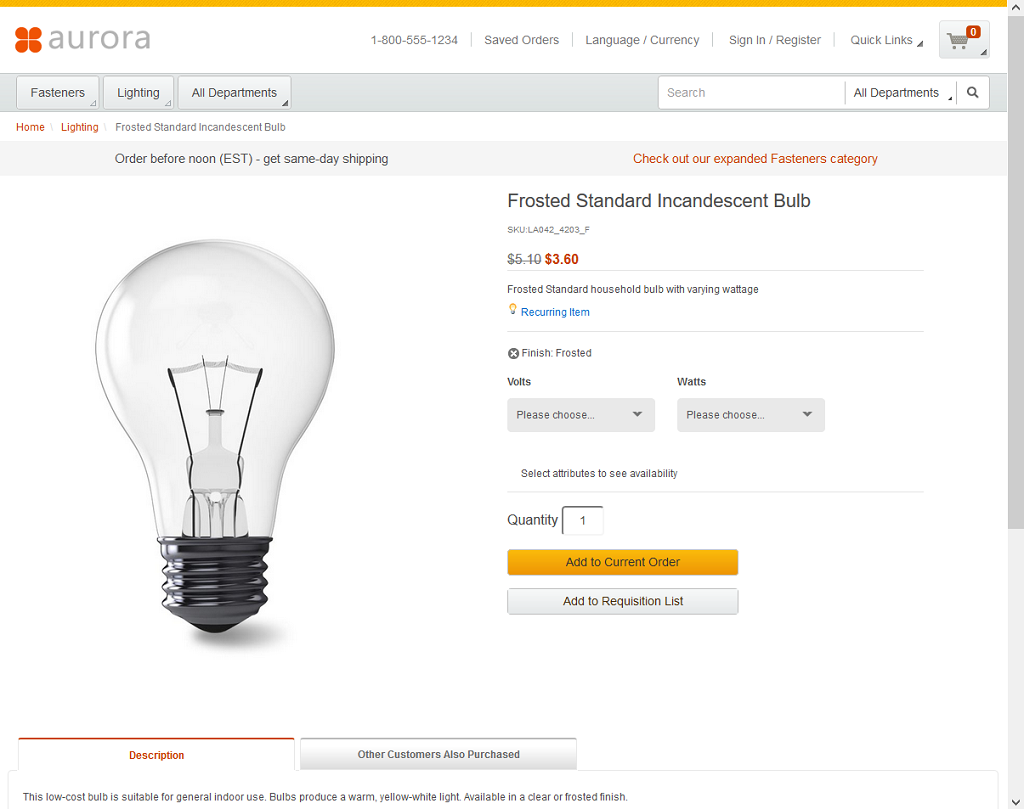The height and width of the screenshot is (809, 1024).
Task: Open the Watts dropdown
Action: coord(751,415)
